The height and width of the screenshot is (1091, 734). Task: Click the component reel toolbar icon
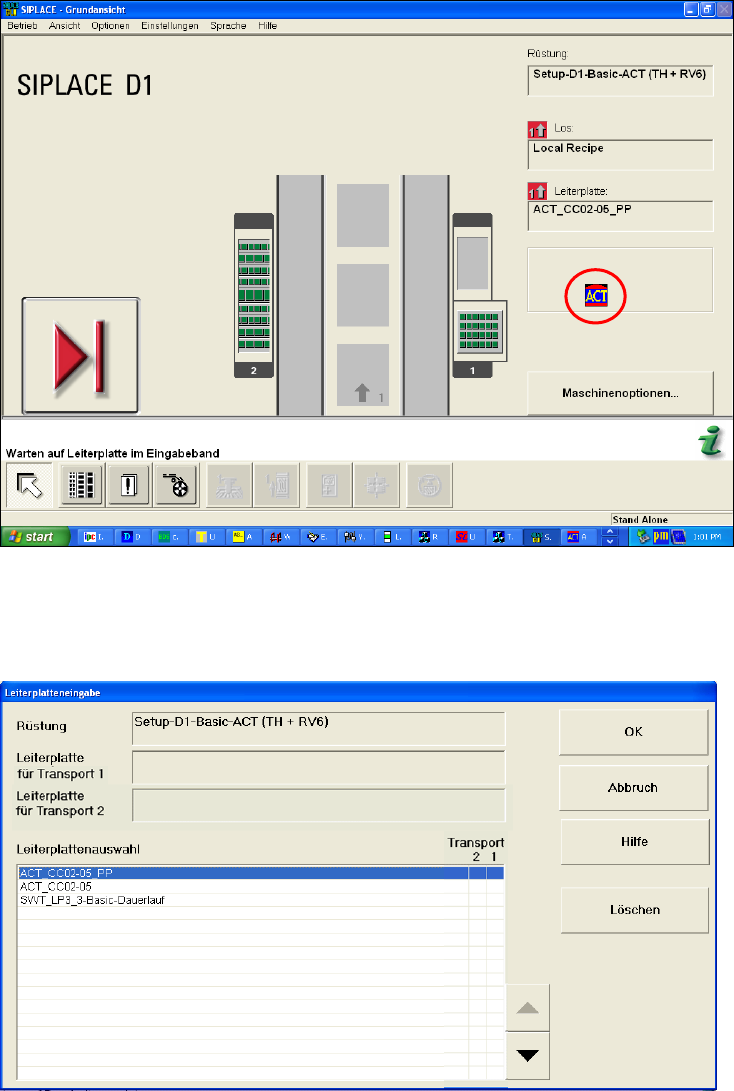(x=177, y=485)
